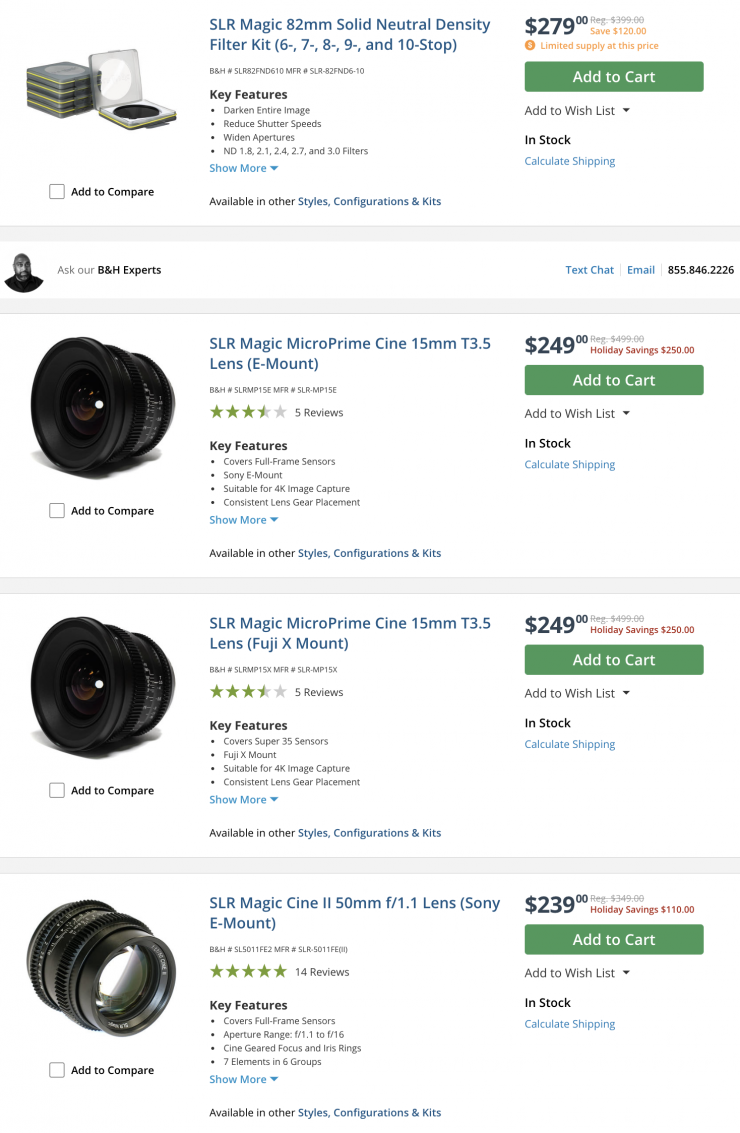Open Text Chat with B&H experts
Image resolution: width=740 pixels, height=1133 pixels.
coord(589,270)
